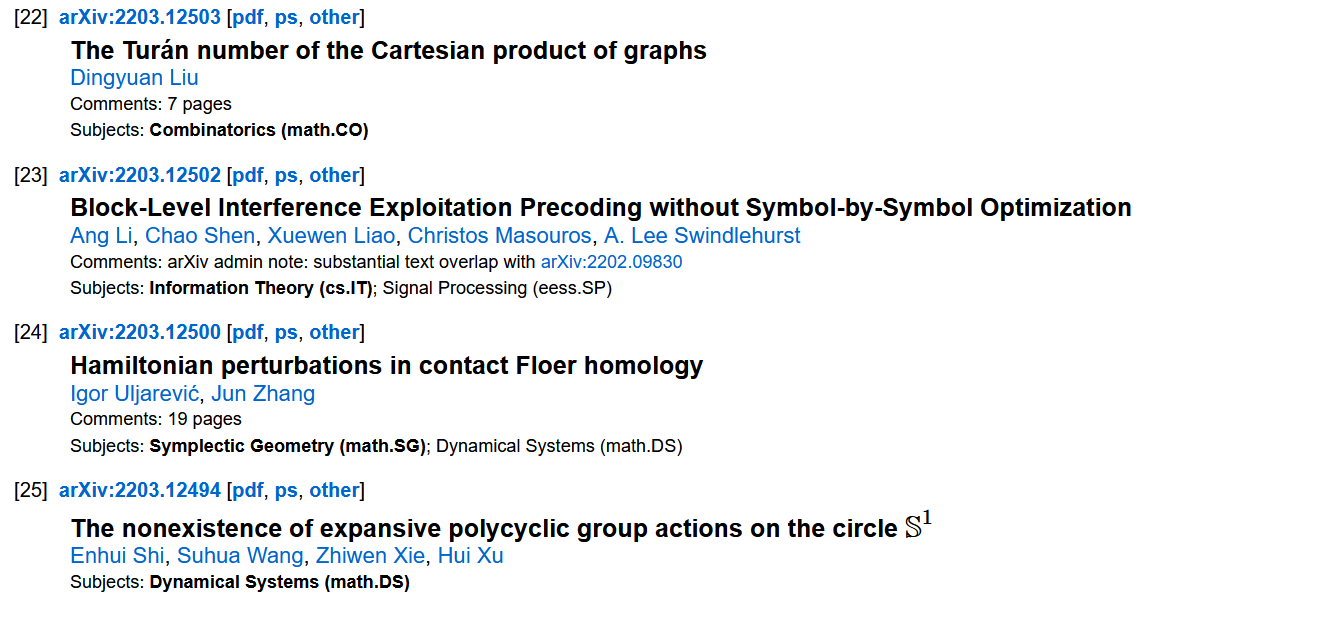Open the arXiv:2203.12502 abstract link
1332x618 pixels.
140,175
